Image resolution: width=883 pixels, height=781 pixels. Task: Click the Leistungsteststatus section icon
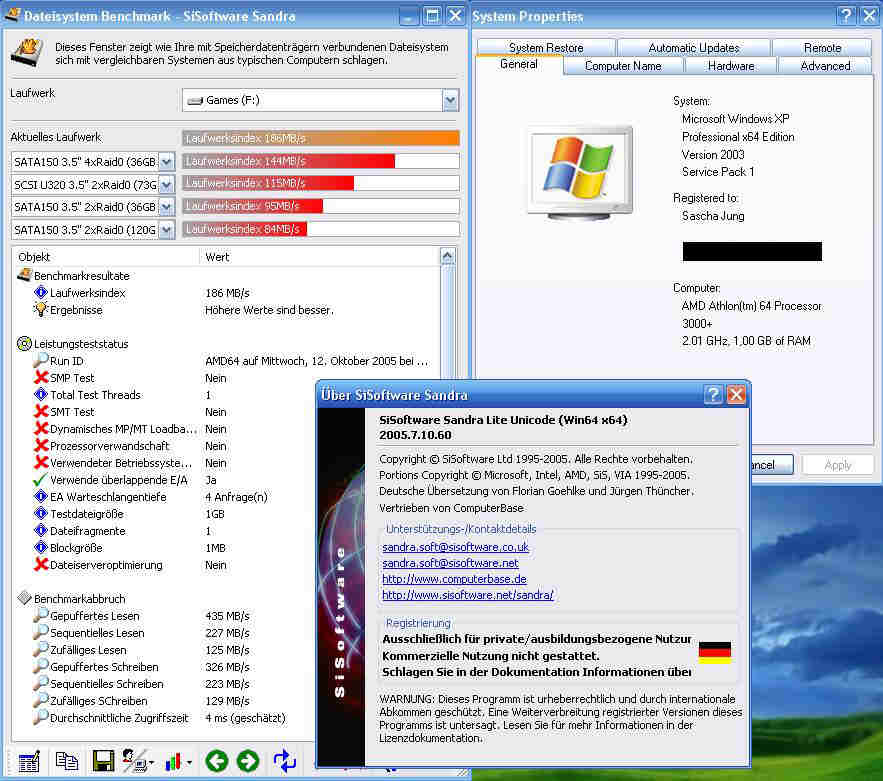(x=24, y=343)
